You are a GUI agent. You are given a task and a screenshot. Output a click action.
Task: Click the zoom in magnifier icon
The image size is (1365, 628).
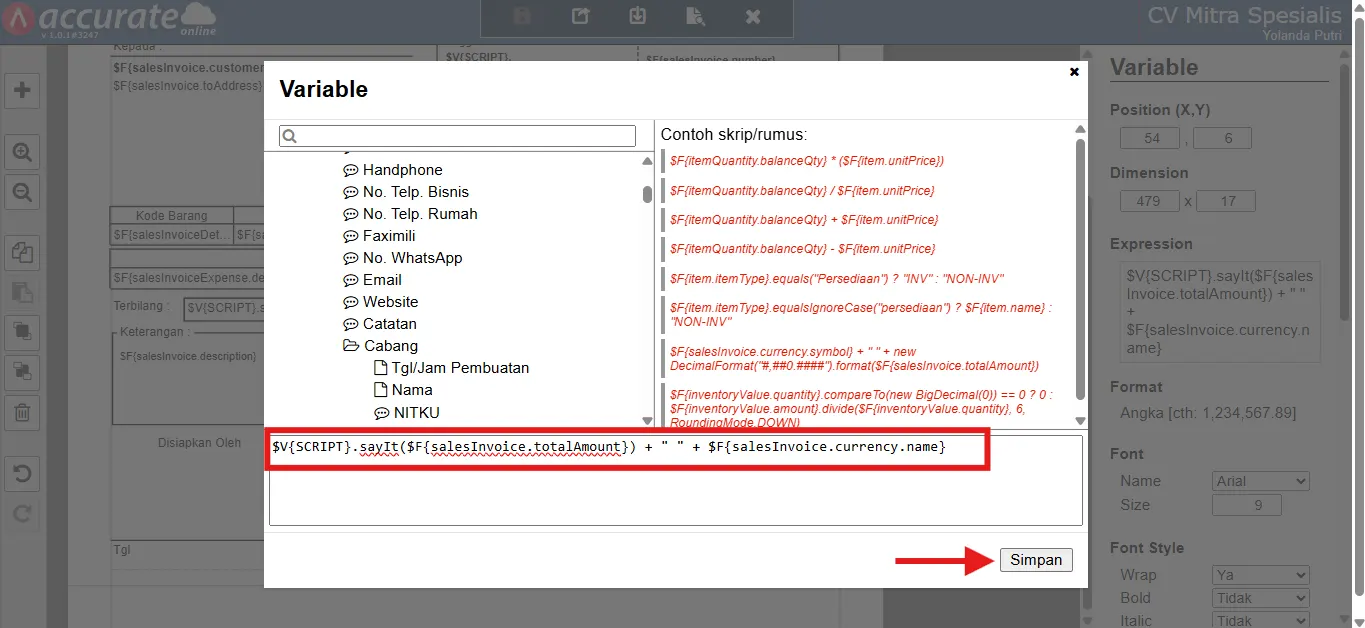pos(22,153)
